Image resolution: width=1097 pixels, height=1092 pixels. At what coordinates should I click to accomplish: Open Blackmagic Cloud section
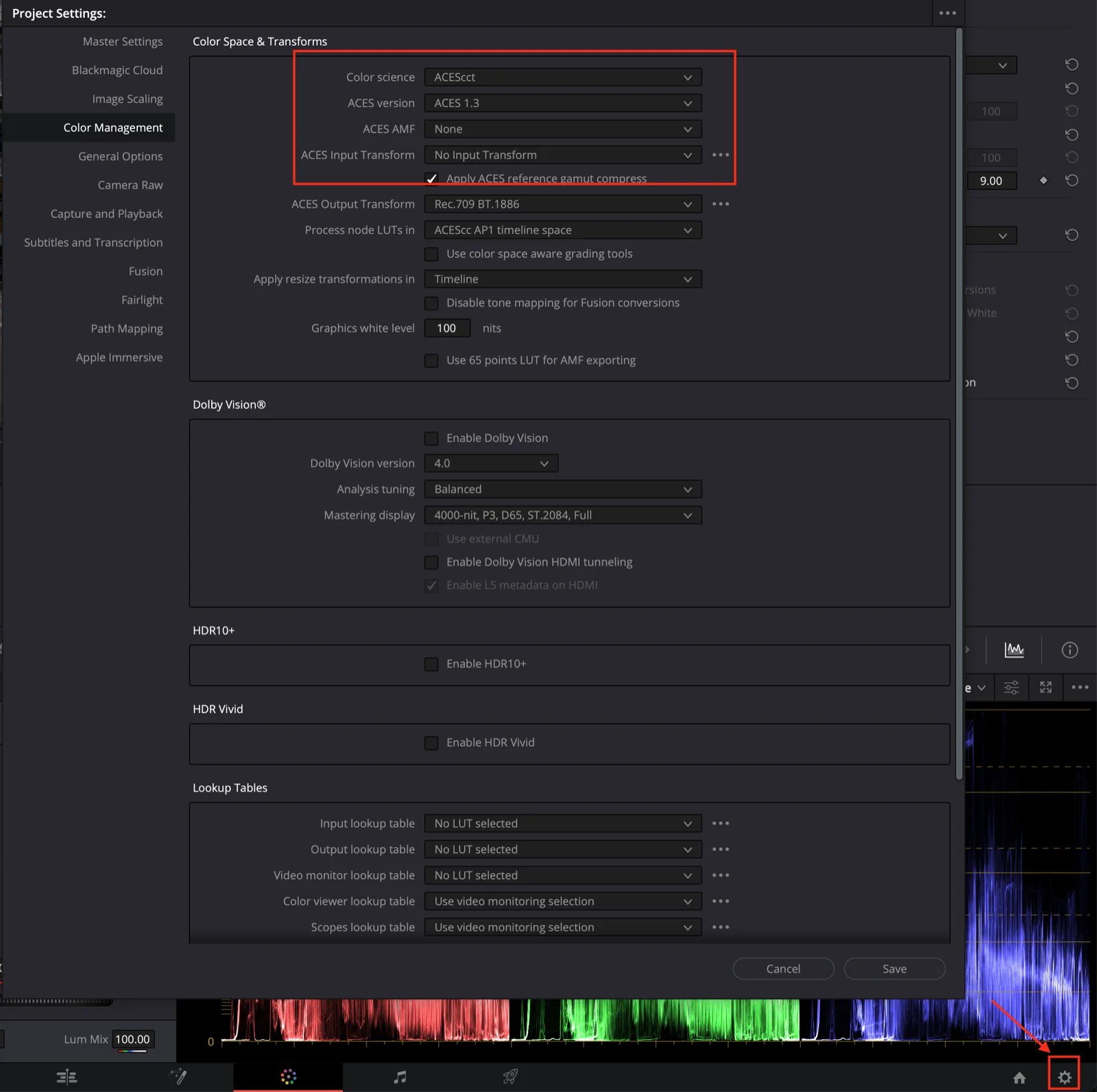coord(117,70)
